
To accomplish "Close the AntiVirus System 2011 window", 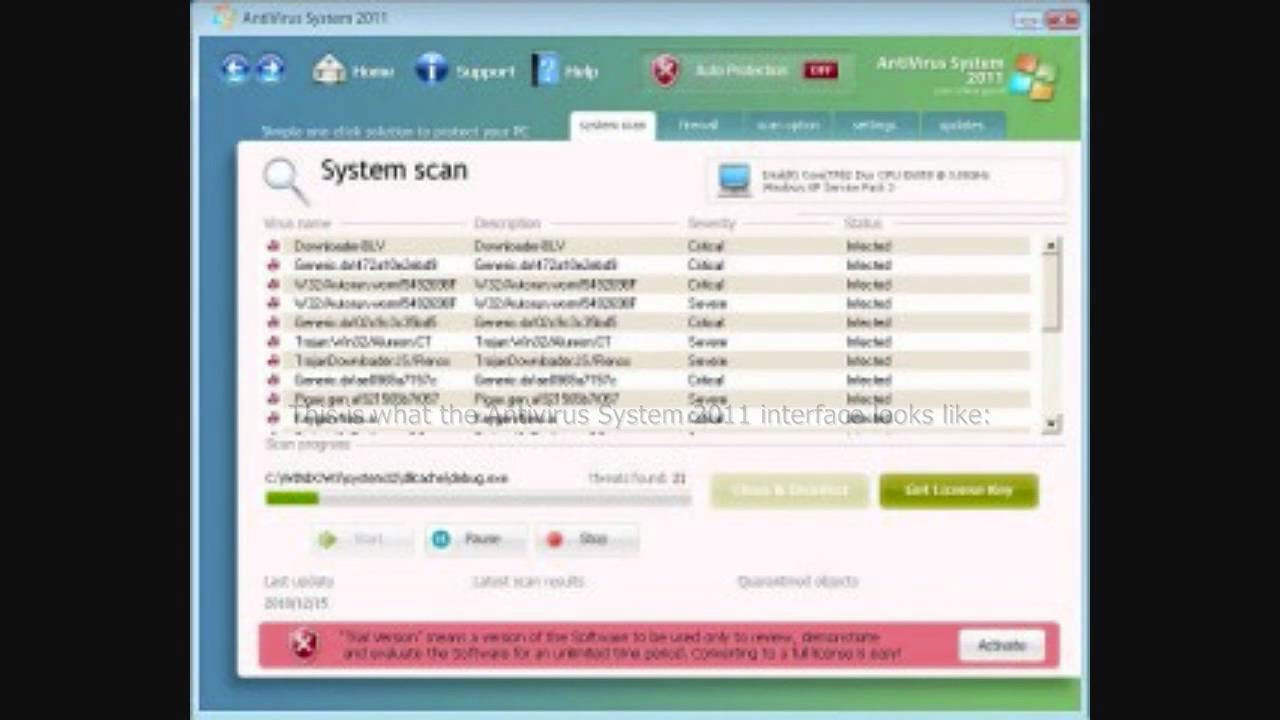I will coord(1062,19).
